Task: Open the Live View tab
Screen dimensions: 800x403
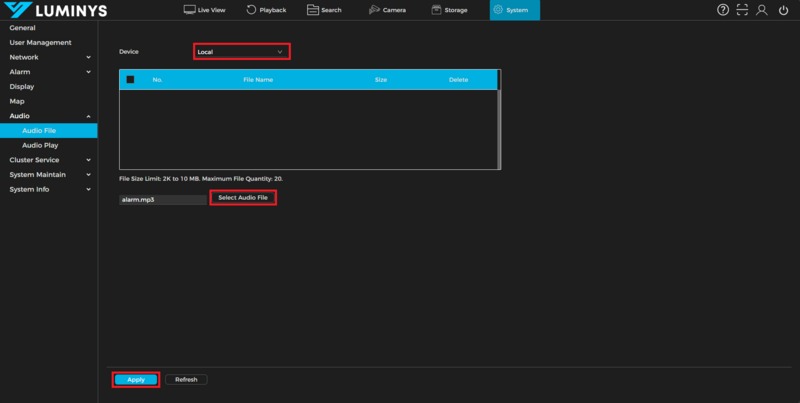Action: [205, 10]
